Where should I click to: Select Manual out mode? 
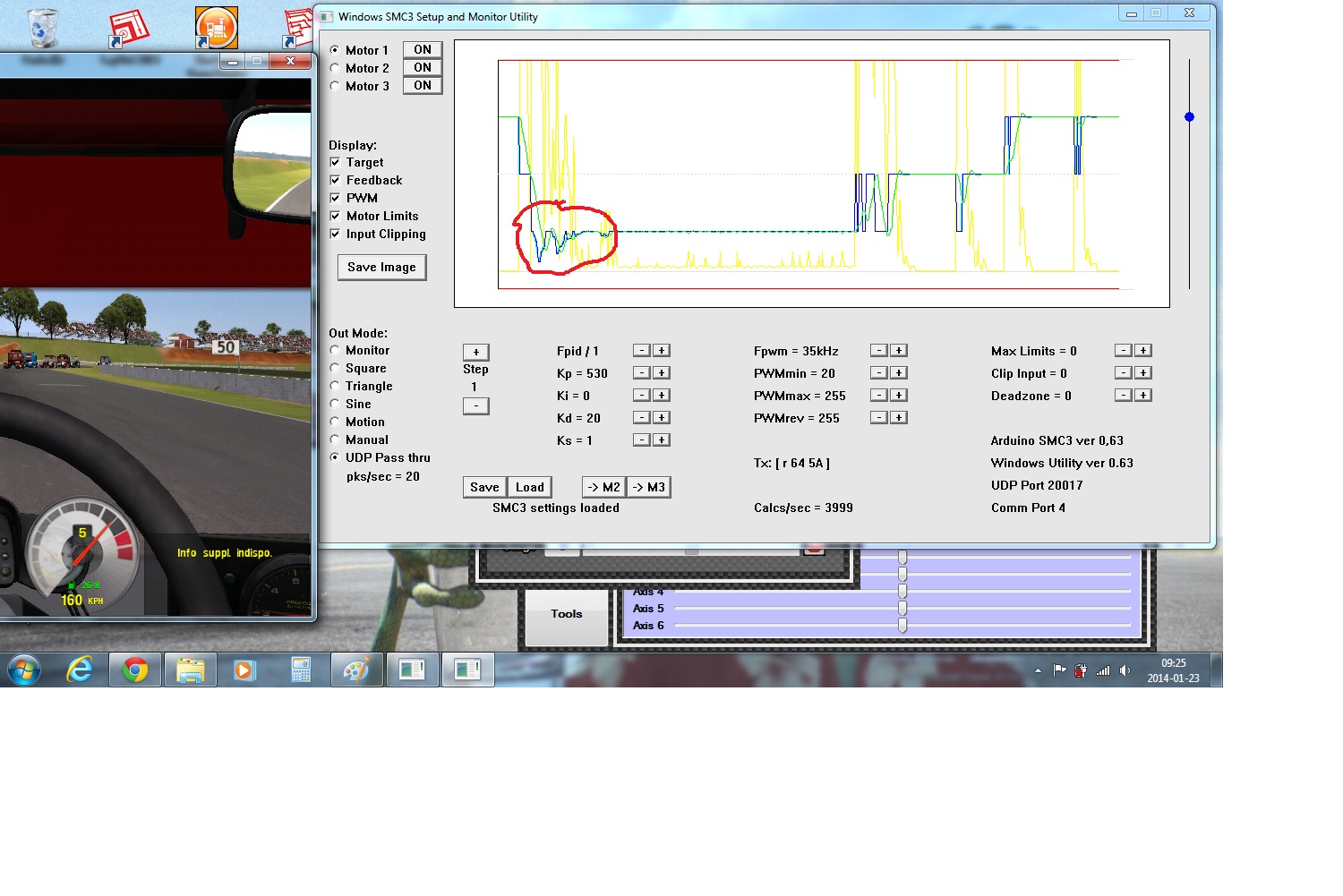tap(335, 439)
